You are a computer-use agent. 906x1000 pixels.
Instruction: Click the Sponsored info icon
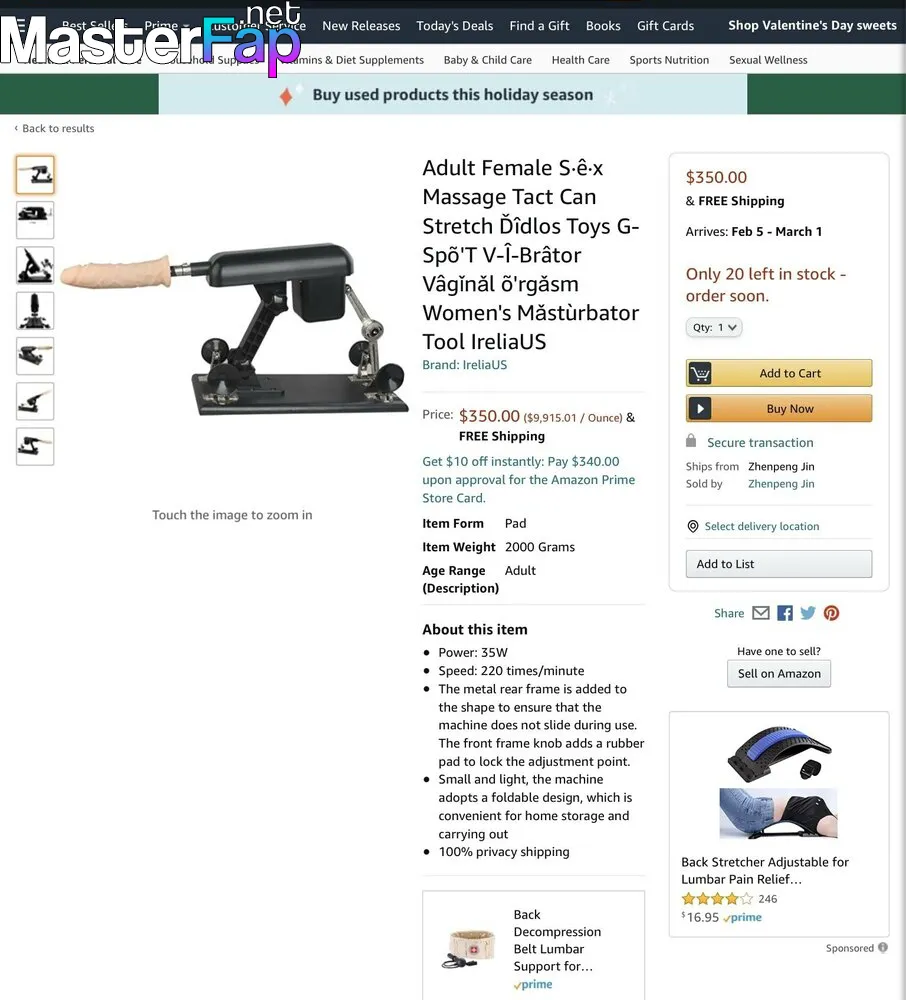pyautogui.click(x=882, y=947)
